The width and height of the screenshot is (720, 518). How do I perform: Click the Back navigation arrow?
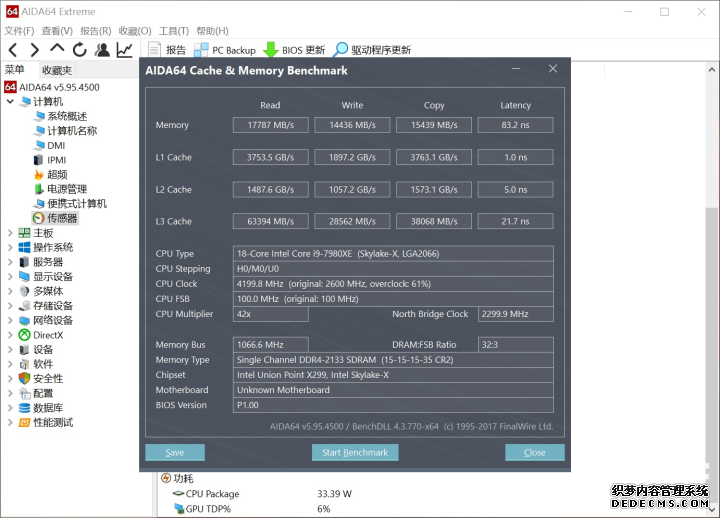(13, 50)
